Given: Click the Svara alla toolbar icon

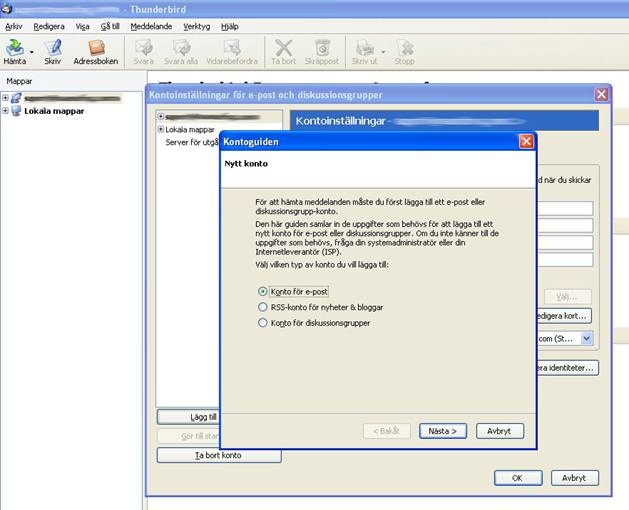Looking at the screenshot, I should [181, 48].
